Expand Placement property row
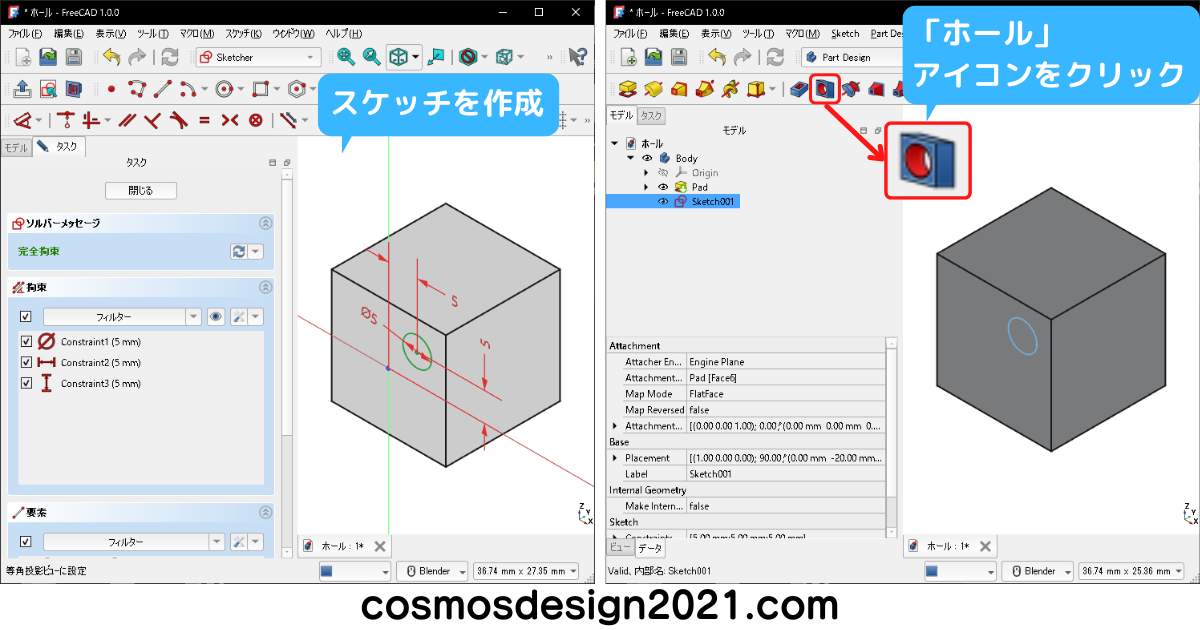This screenshot has height=630, width=1200. tap(615, 458)
